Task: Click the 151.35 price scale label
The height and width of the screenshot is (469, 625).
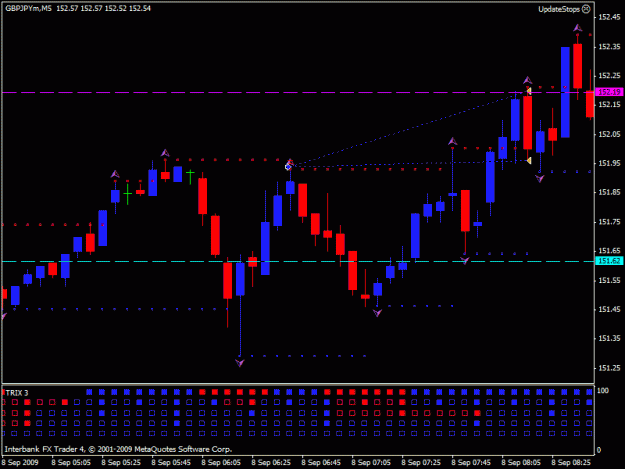Action: (x=609, y=339)
